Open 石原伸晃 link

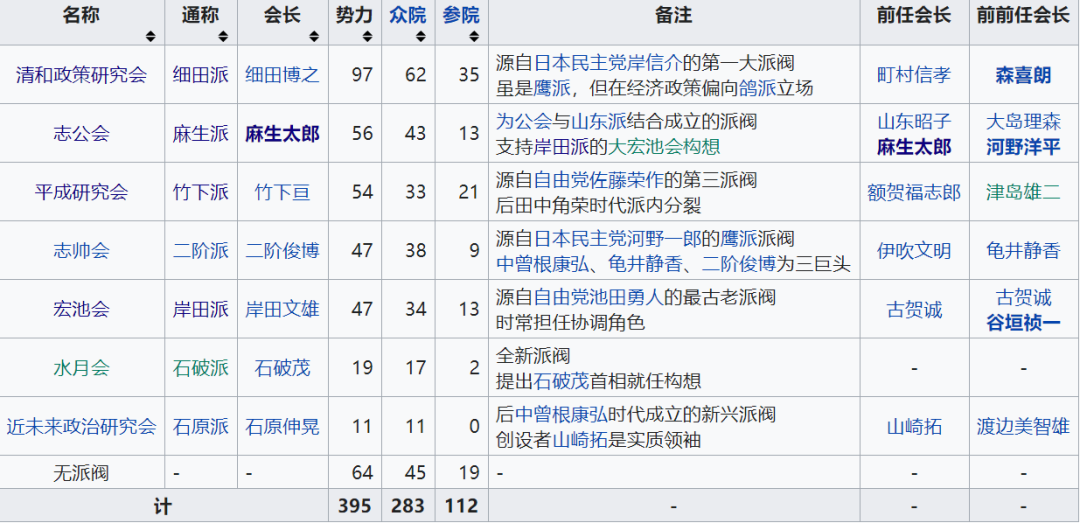[282, 426]
